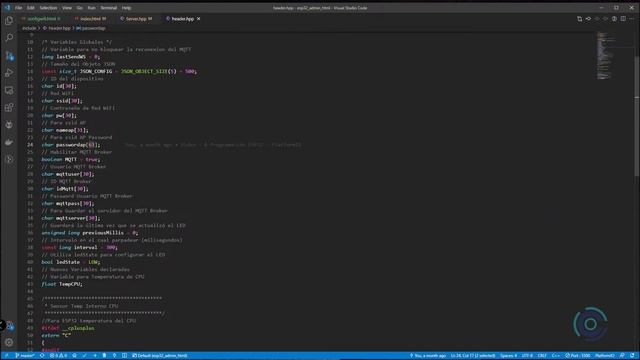Open the editor More Actions ellipsis
The width and height of the screenshot is (640, 360).
tap(631, 19)
